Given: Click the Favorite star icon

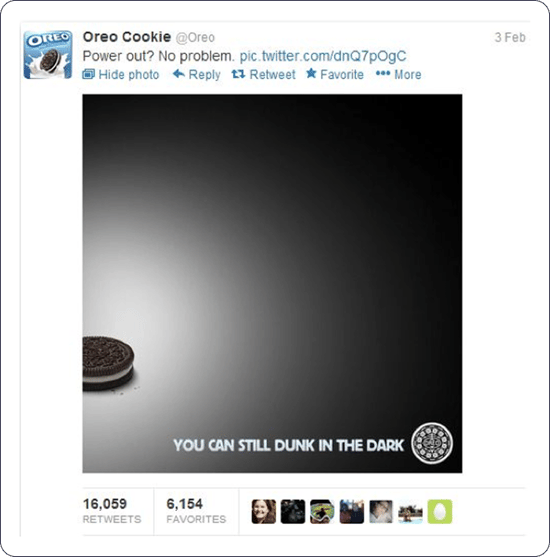Looking at the screenshot, I should pyautogui.click(x=311, y=74).
